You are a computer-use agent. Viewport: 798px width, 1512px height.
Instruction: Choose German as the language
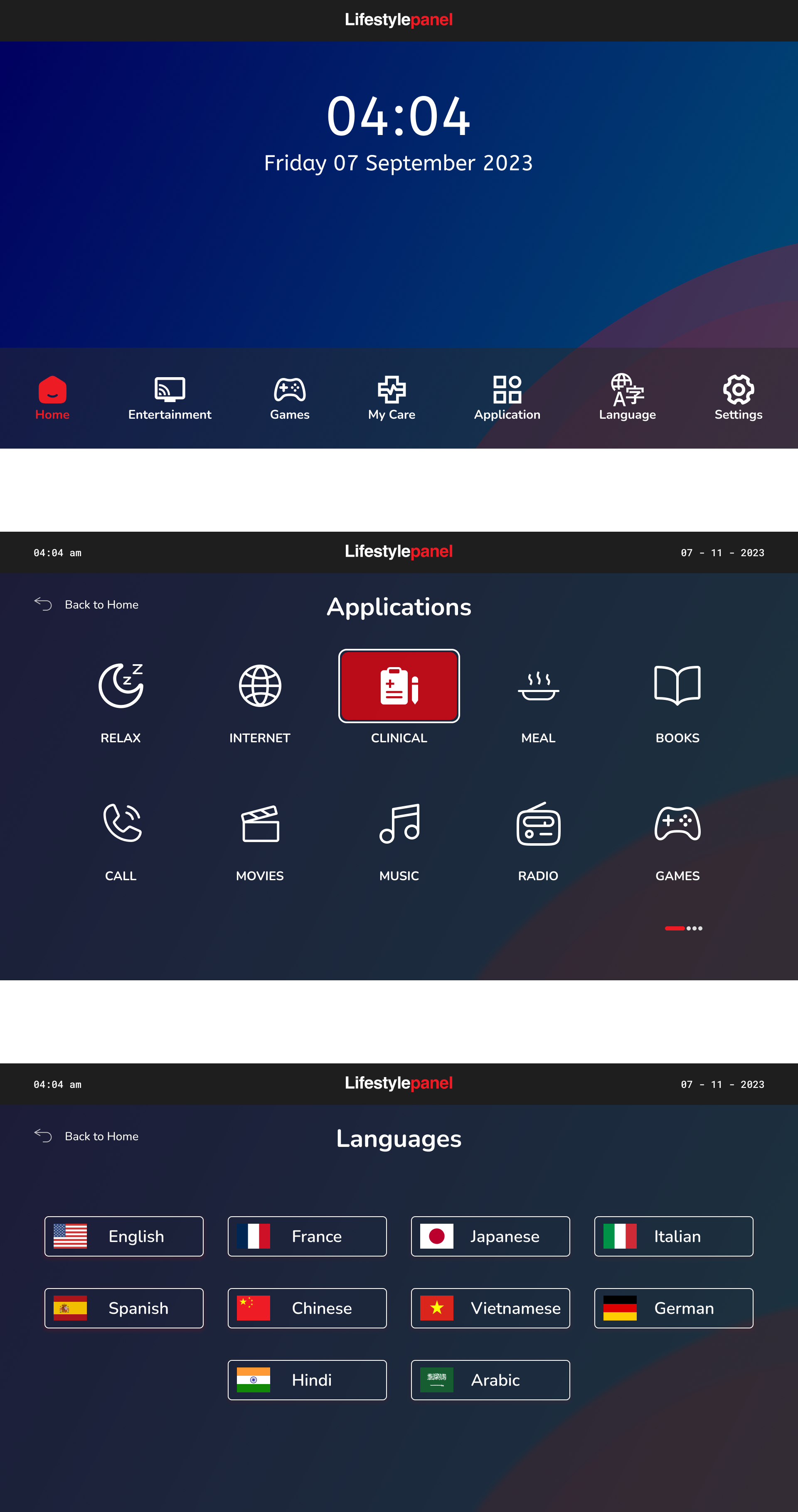[673, 1308]
